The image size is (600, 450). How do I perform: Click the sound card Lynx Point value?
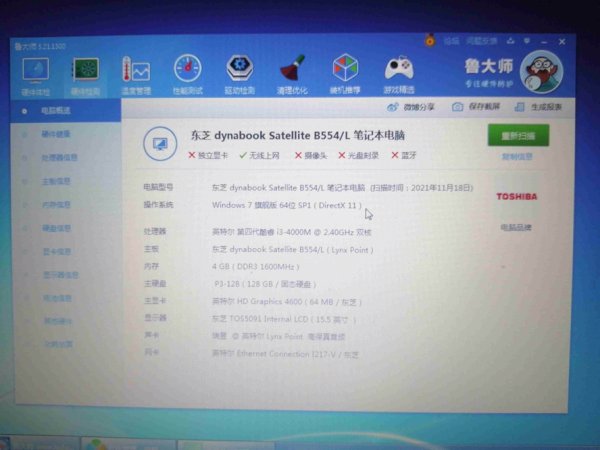[279, 337]
